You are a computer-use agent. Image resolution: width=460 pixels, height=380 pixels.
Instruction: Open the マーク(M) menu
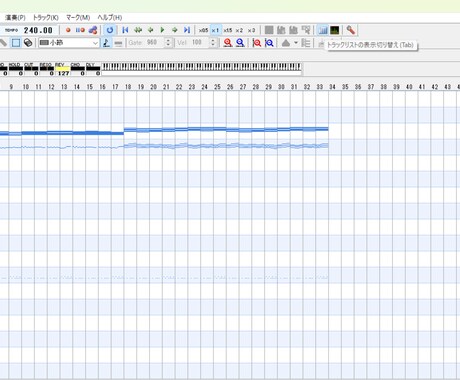coord(78,17)
